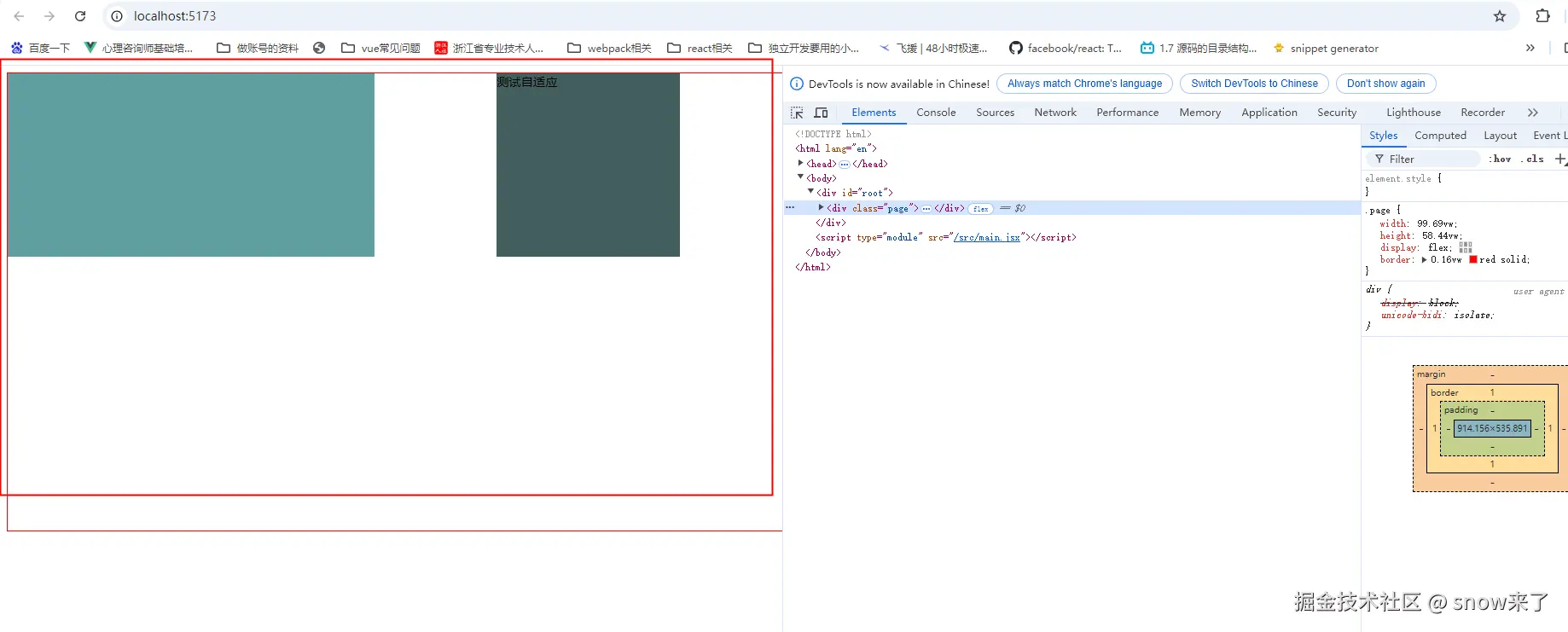Switch to the Performance tab
The height and width of the screenshot is (632, 1568).
tap(1127, 113)
